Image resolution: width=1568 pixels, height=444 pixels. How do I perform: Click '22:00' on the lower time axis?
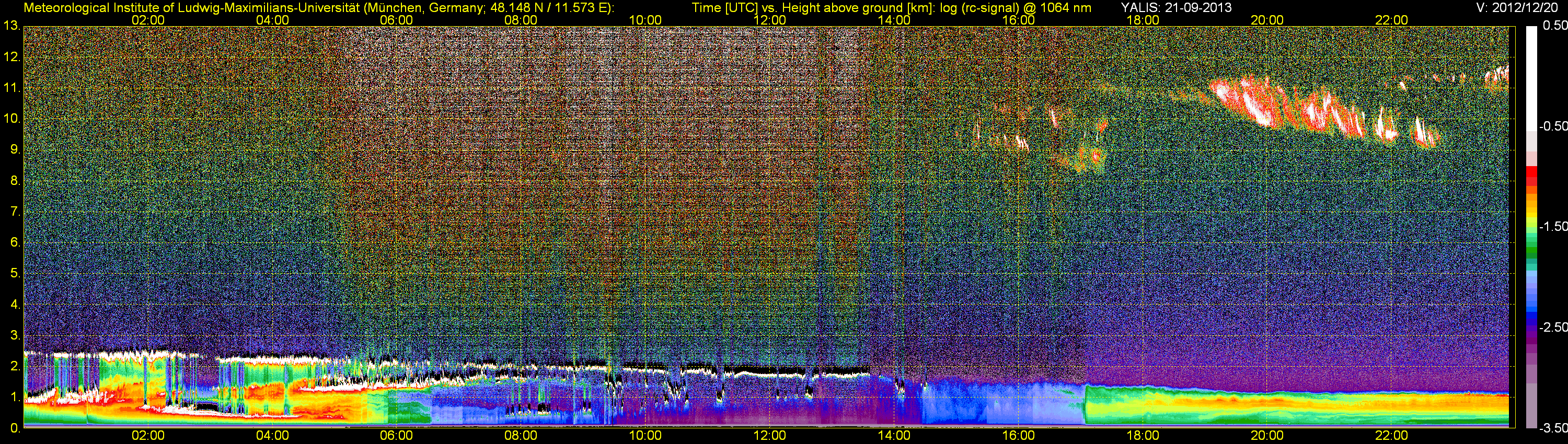tap(1391, 436)
